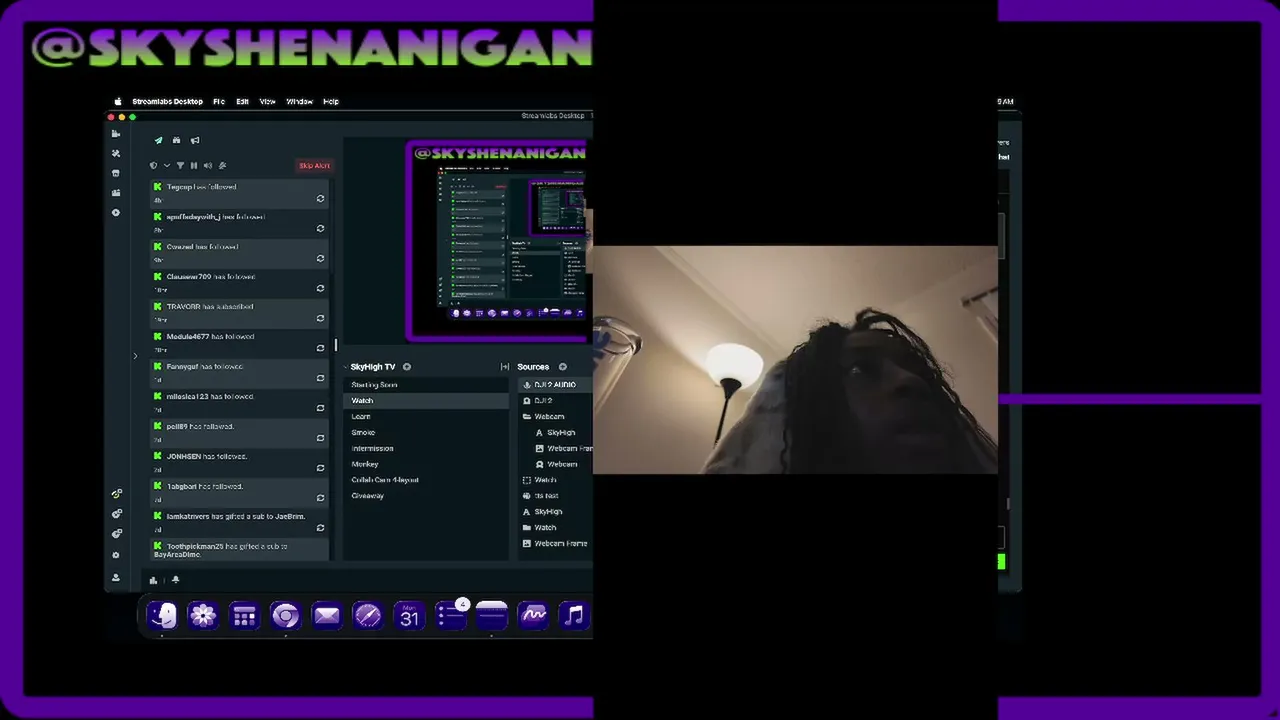Image resolution: width=1280 pixels, height=720 pixels.
Task: Open the View menu
Action: click(267, 101)
